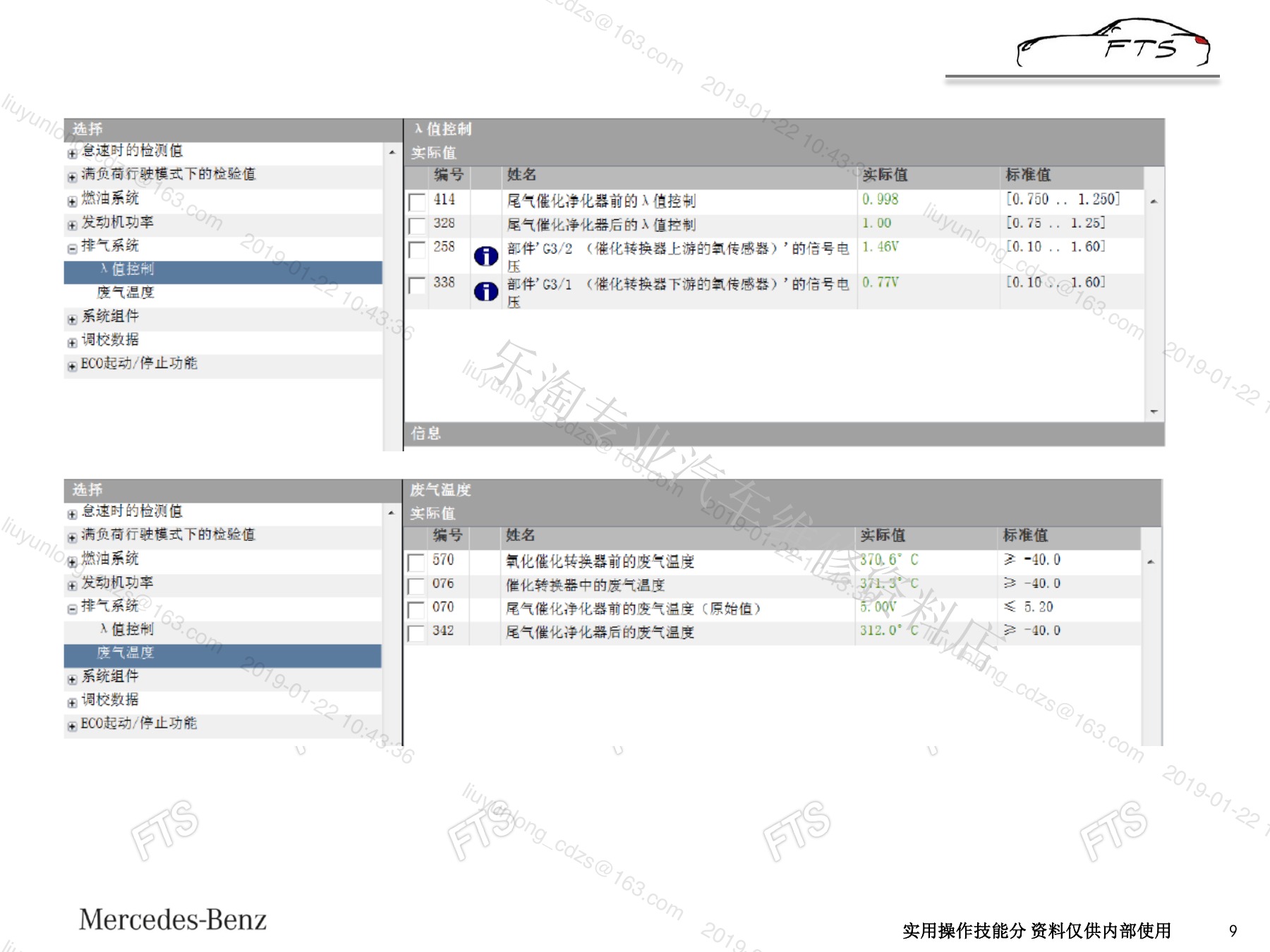This screenshot has height=952, width=1270.
Task: Click 标准值 column header in the 废气温度 window
Action: click(1069, 537)
